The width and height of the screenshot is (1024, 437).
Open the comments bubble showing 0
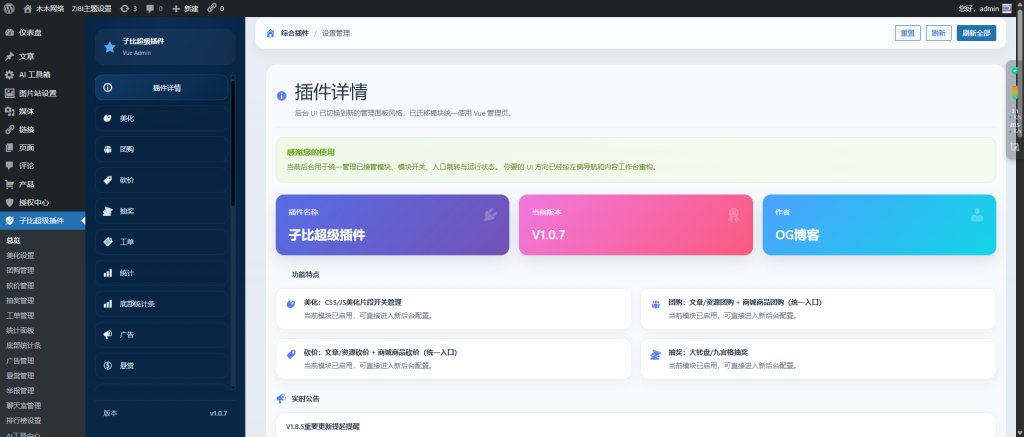(150, 8)
